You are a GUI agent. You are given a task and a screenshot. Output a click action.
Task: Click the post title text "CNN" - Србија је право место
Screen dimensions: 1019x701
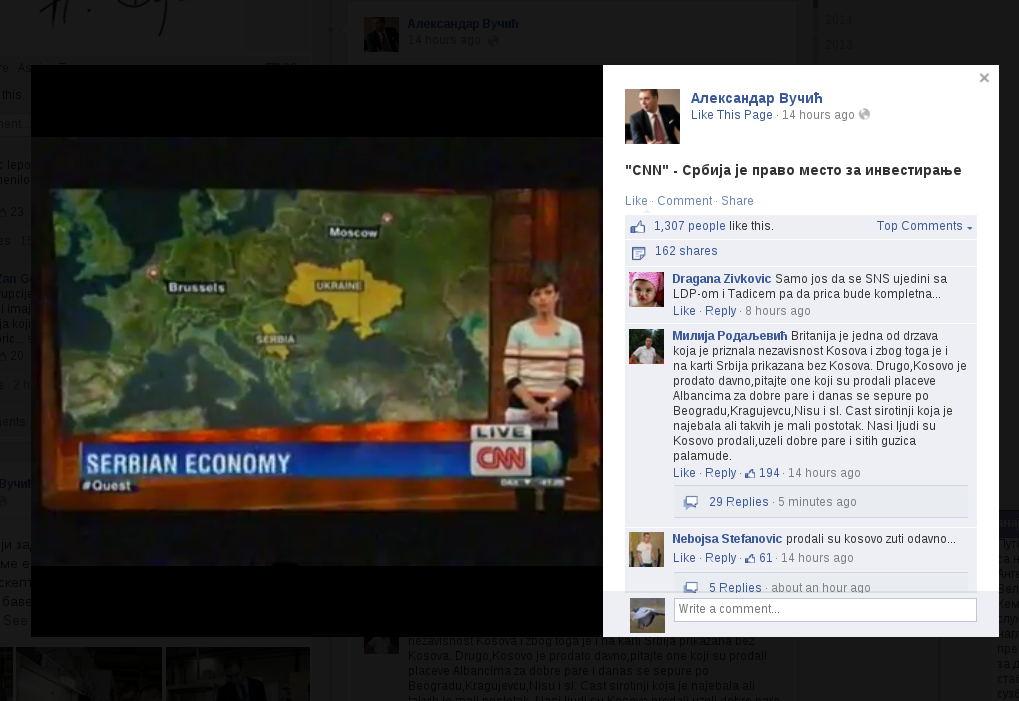[x=793, y=170]
